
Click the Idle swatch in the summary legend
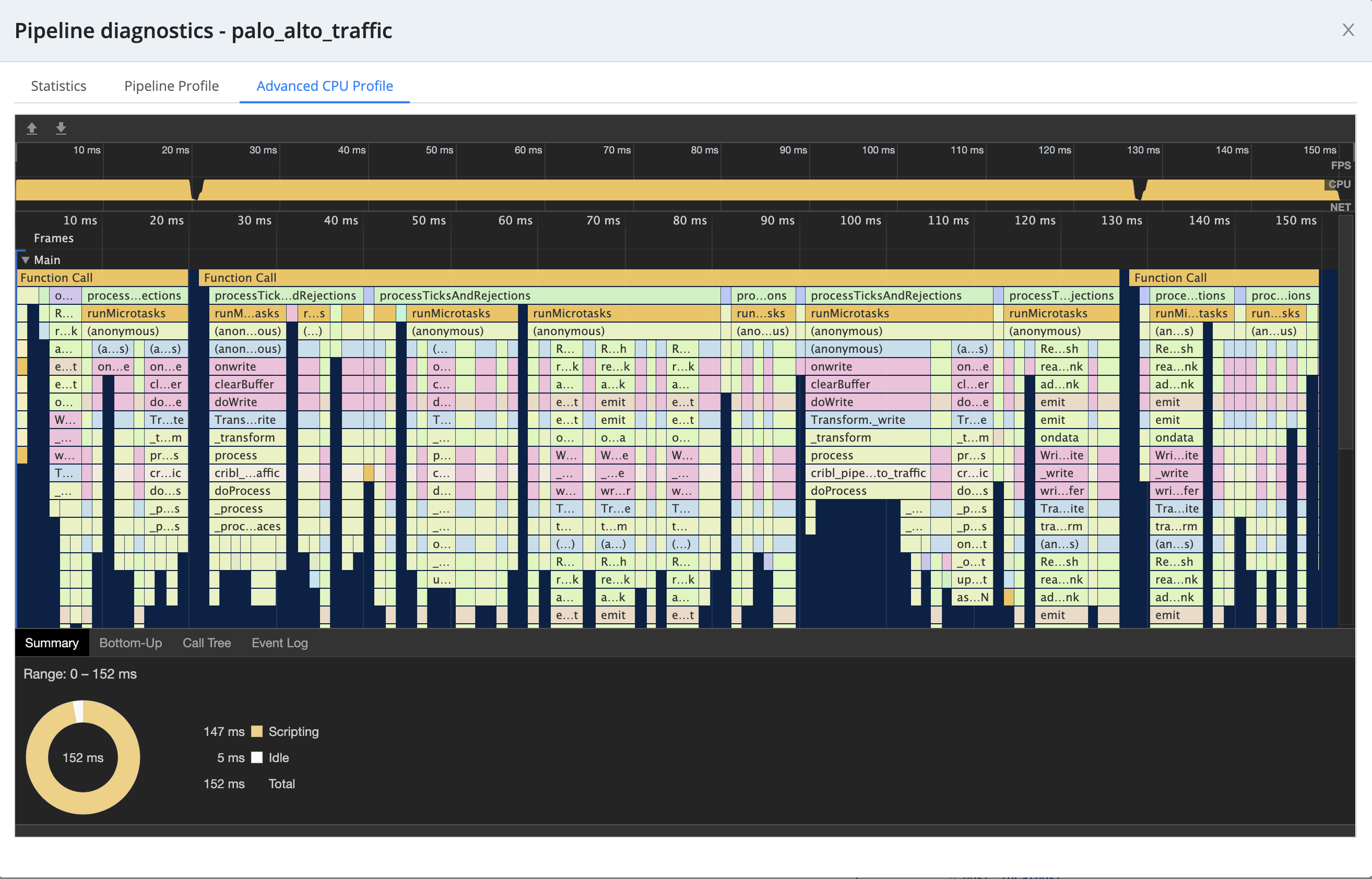coord(257,757)
